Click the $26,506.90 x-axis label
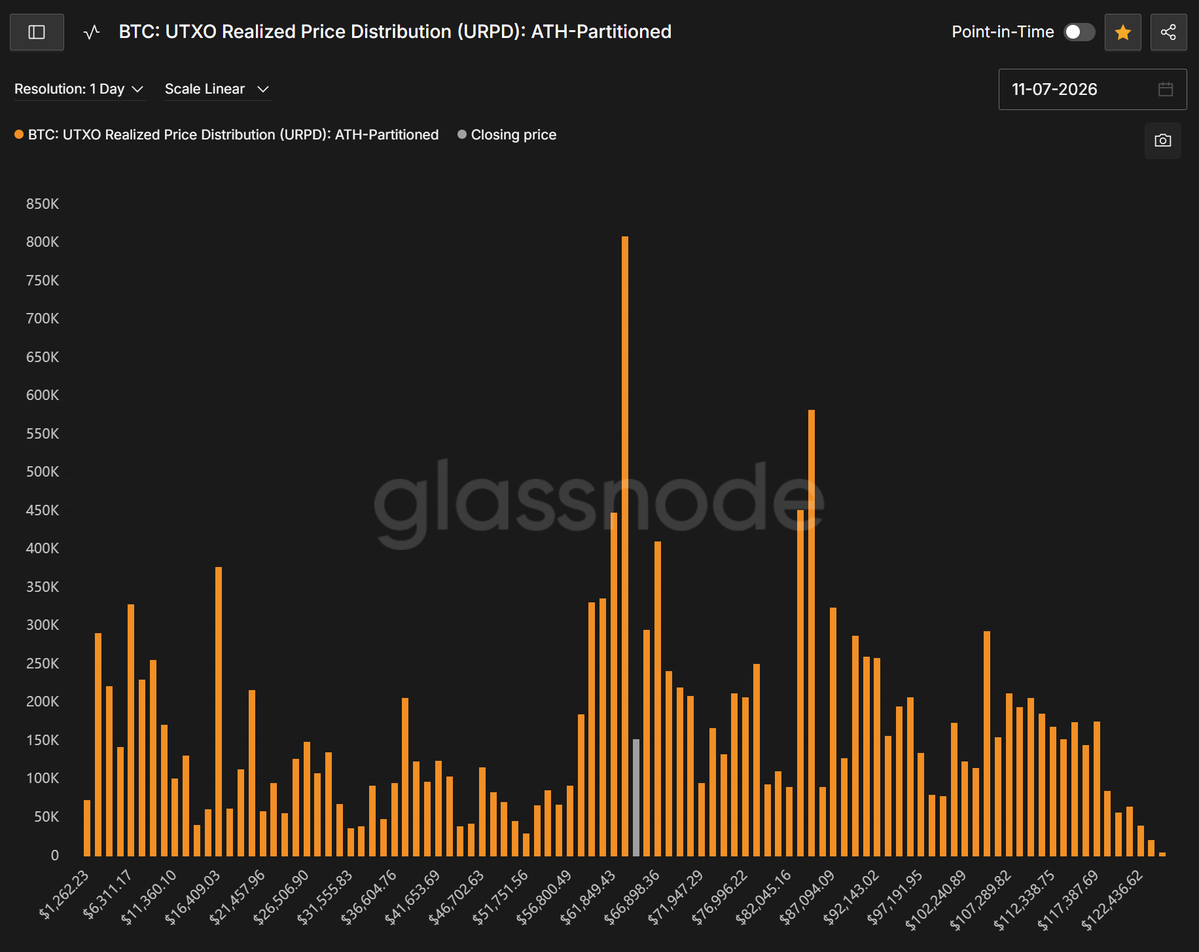This screenshot has width=1199, height=952. click(x=281, y=897)
